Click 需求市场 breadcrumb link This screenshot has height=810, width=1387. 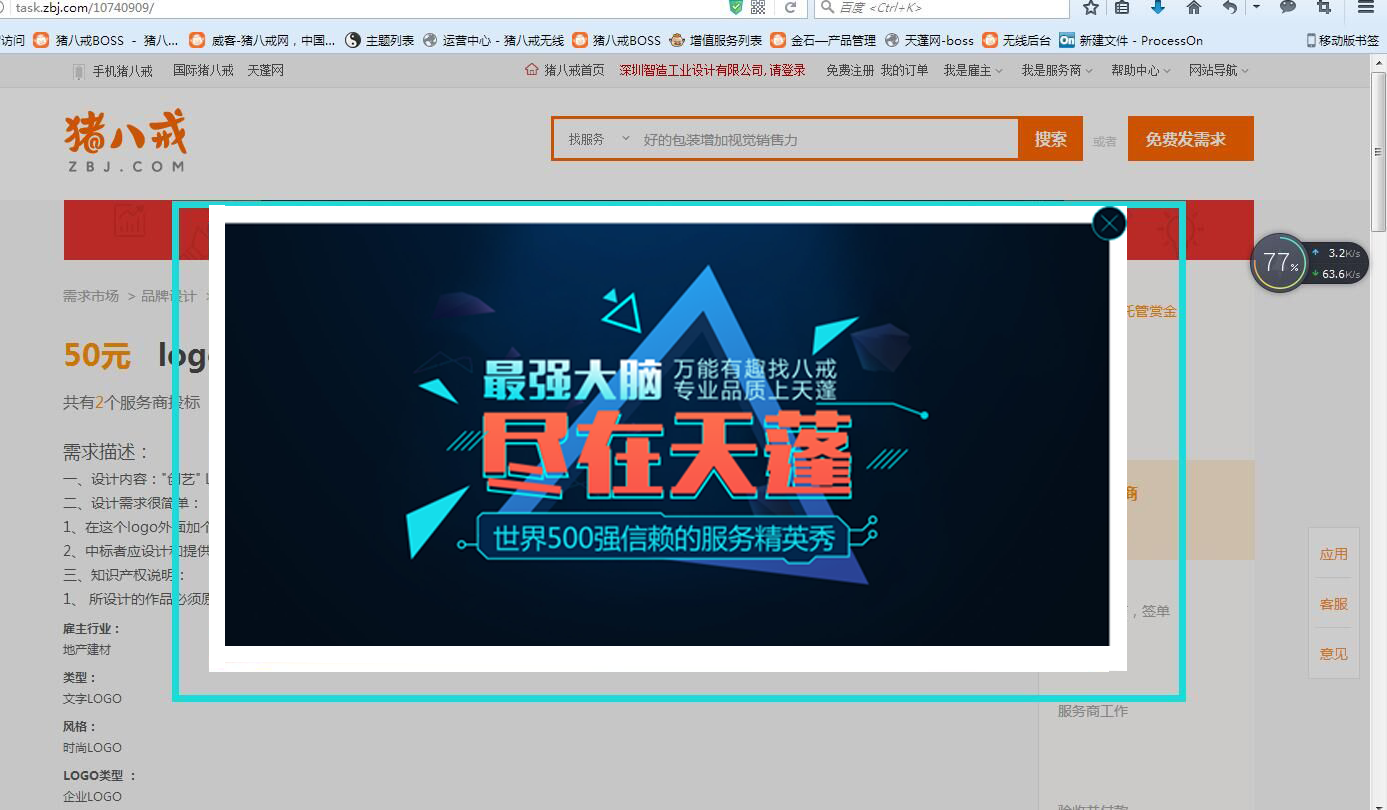point(91,296)
